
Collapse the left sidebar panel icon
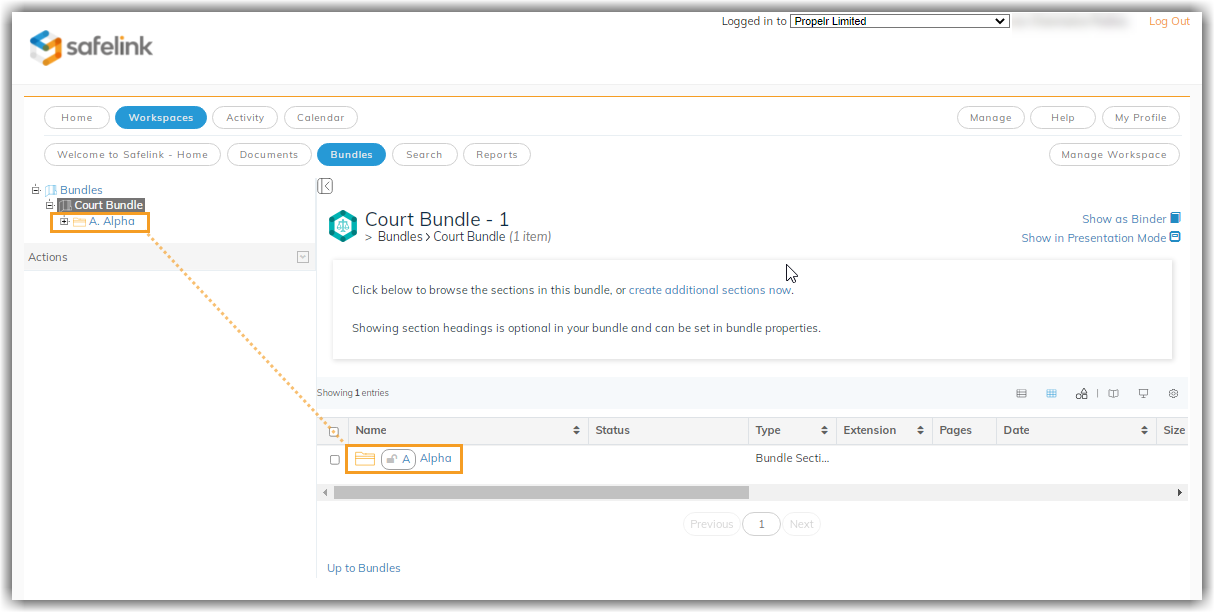click(x=325, y=186)
